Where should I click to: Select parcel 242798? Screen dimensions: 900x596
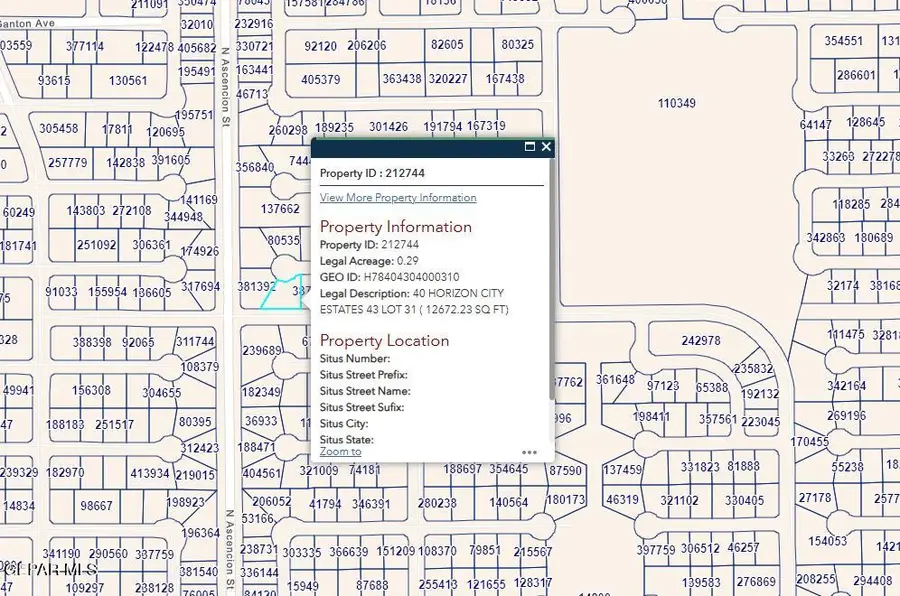coord(700,339)
